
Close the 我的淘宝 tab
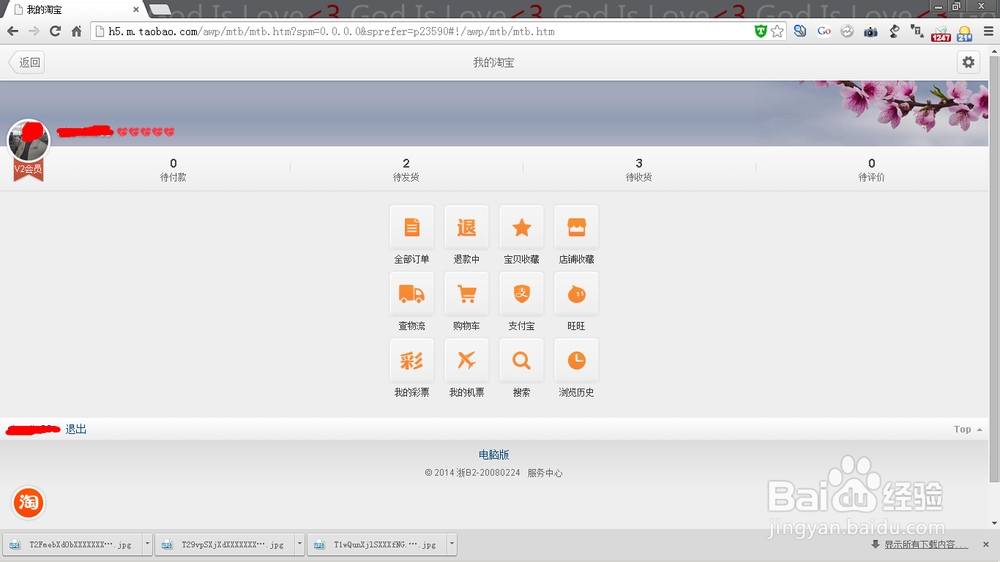[x=136, y=10]
